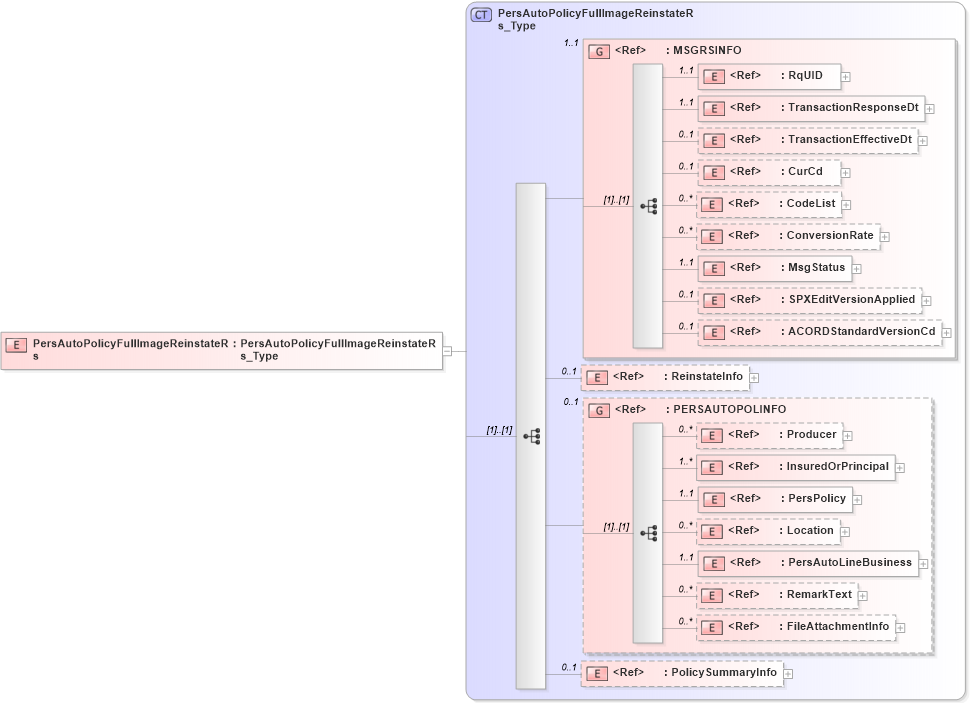This screenshot has height=703, width=970.
Task: Expand the ACORDStandardVersionCd element
Action: tap(944, 331)
